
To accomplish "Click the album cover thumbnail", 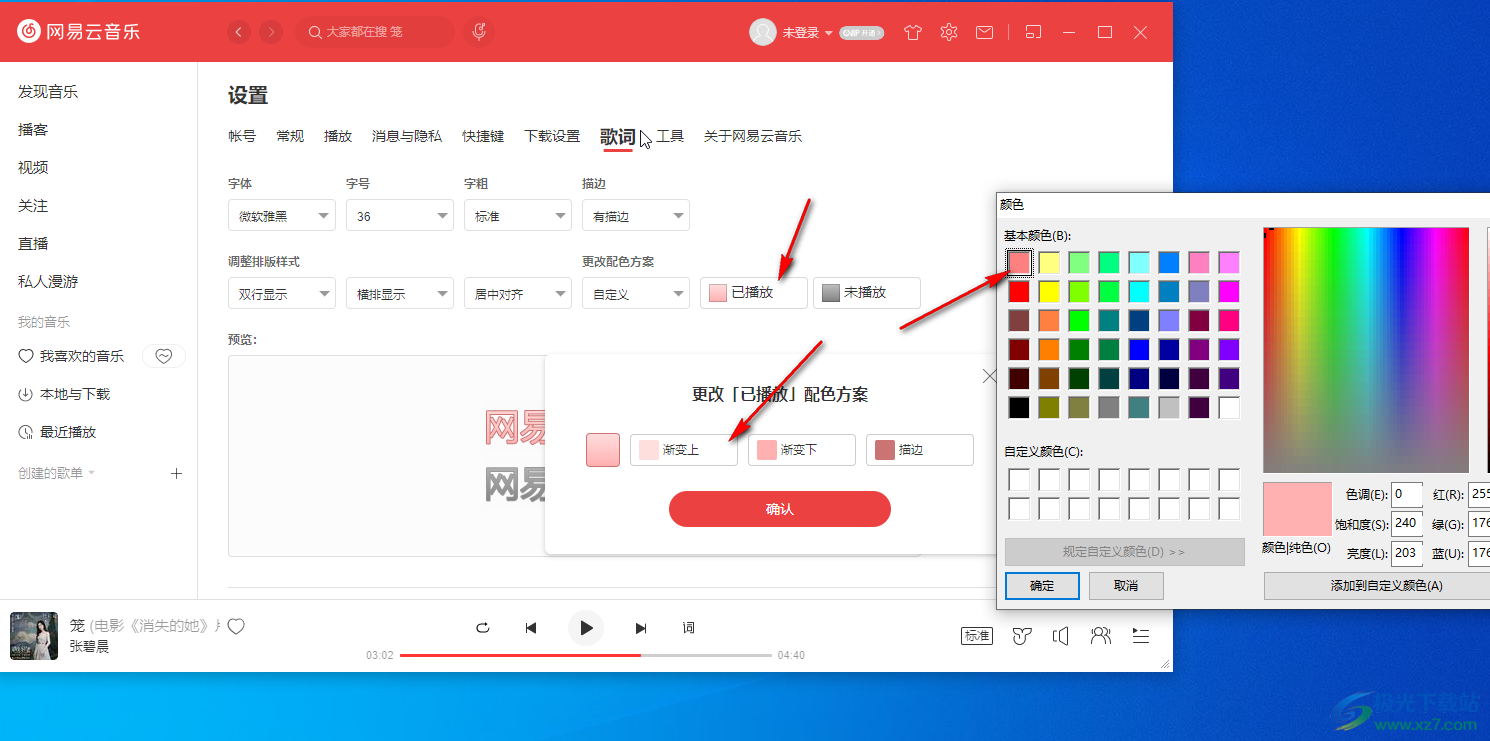I will [34, 636].
